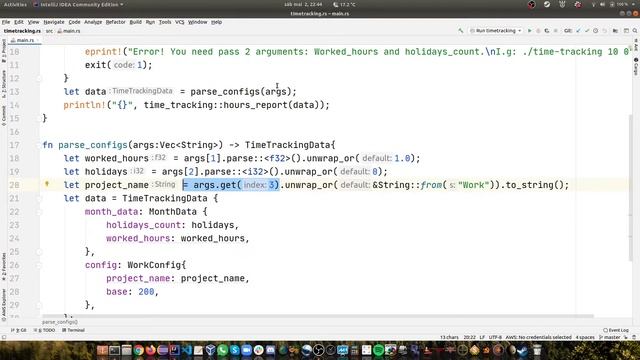Open the Favorites tool window on left edge
The height and width of the screenshot is (360, 640).
(x=4, y=267)
